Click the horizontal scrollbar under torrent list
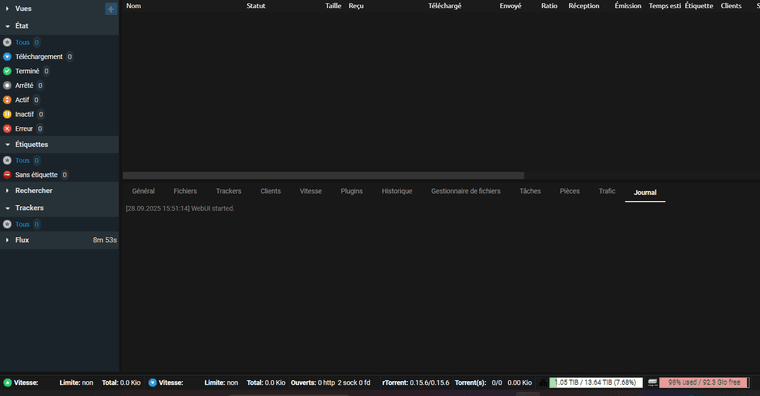This screenshot has width=760, height=396. coord(323,175)
